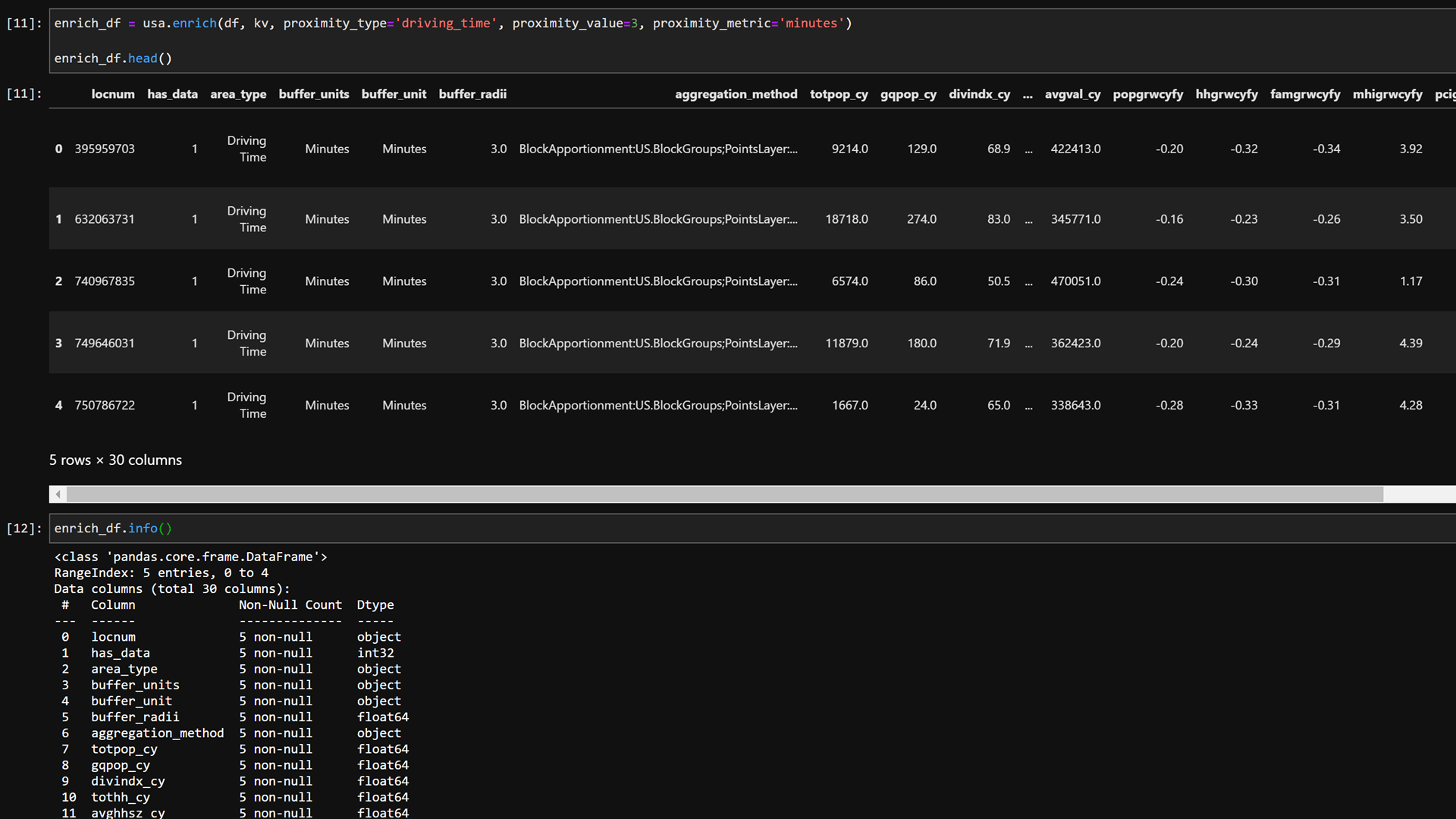The width and height of the screenshot is (1456, 819).
Task: Select the aggregation_method column header
Action: [x=736, y=94]
